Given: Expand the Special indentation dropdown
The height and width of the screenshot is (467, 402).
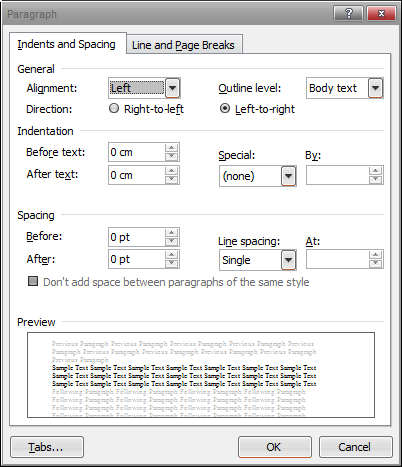Looking at the screenshot, I should point(289,176).
